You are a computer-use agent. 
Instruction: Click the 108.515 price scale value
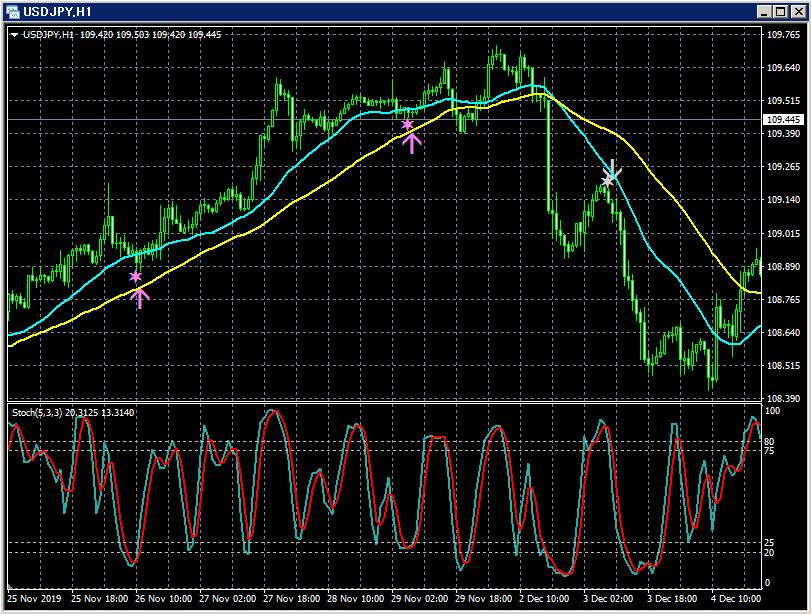pyautogui.click(x=783, y=366)
